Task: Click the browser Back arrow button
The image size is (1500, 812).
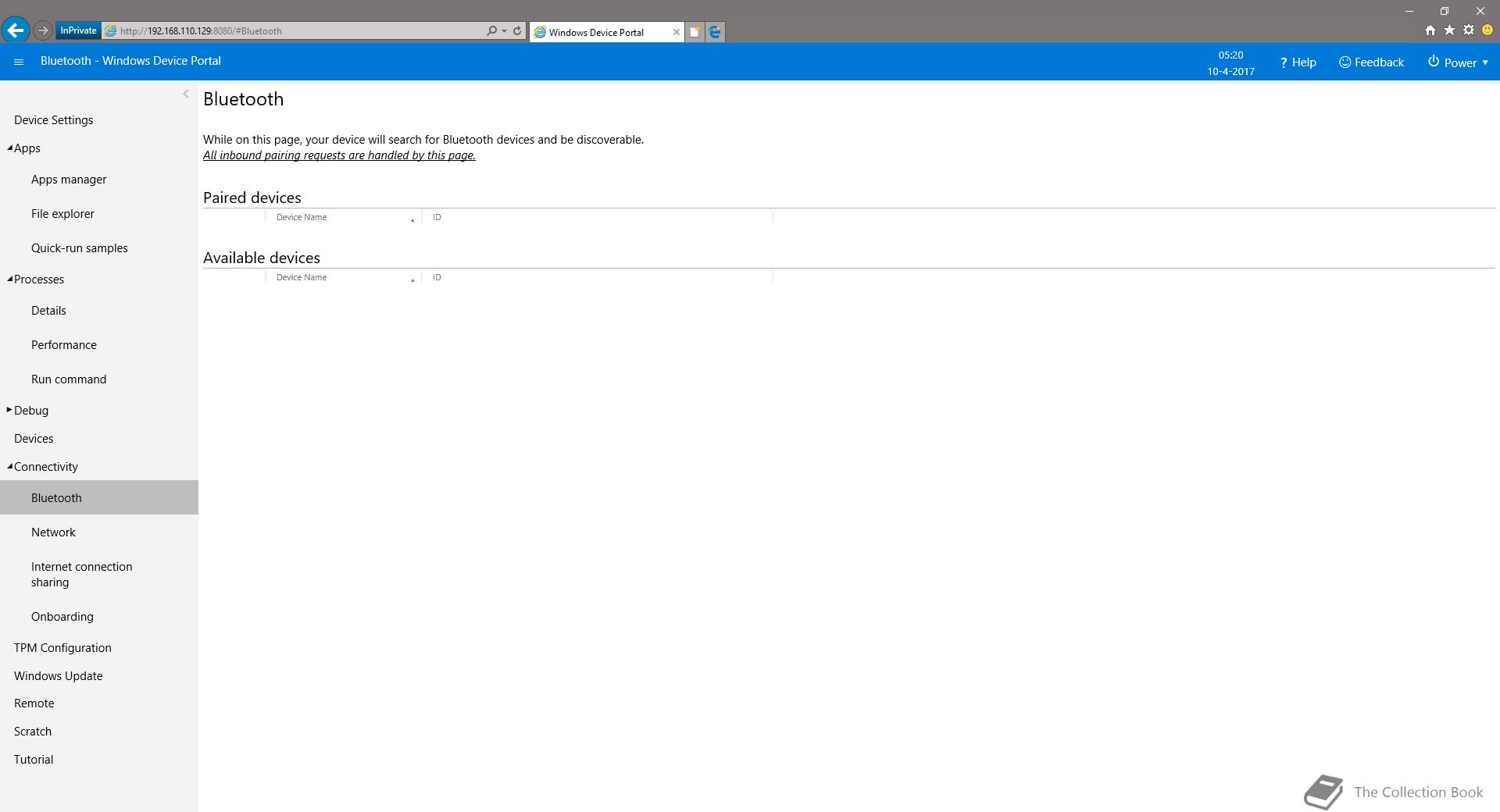Action: (16, 30)
